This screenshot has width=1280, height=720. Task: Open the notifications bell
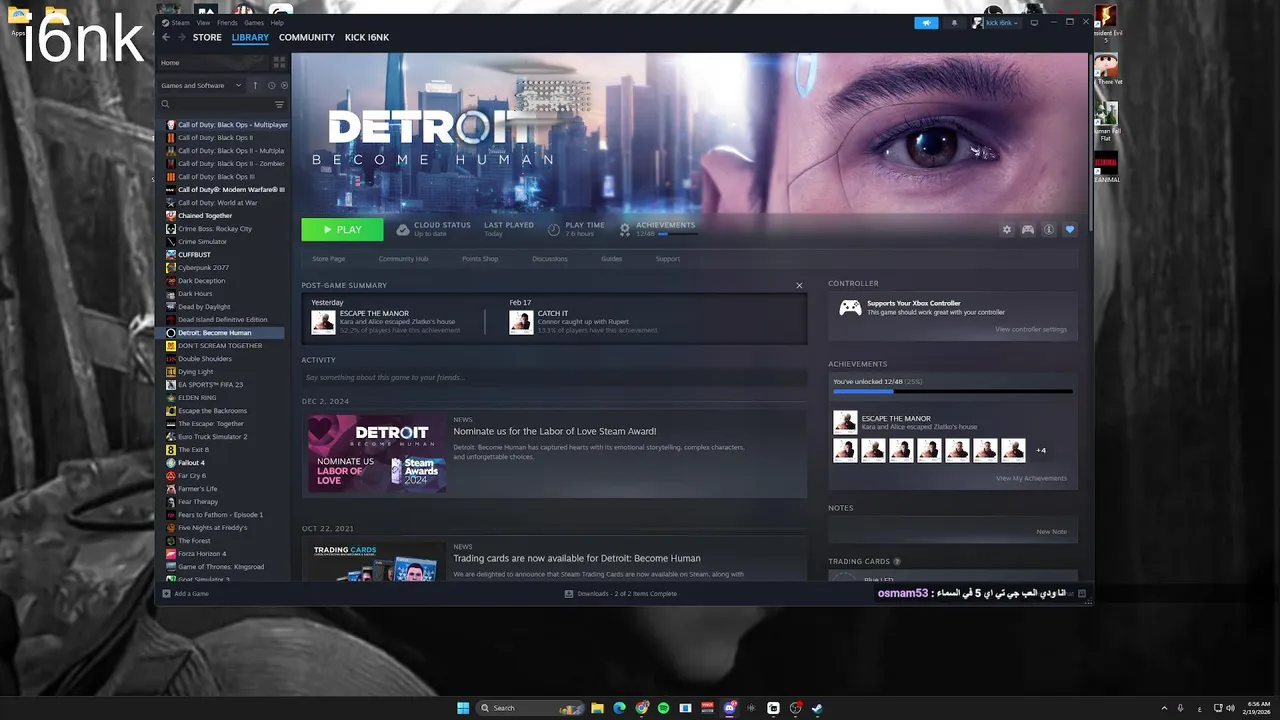coord(953,22)
